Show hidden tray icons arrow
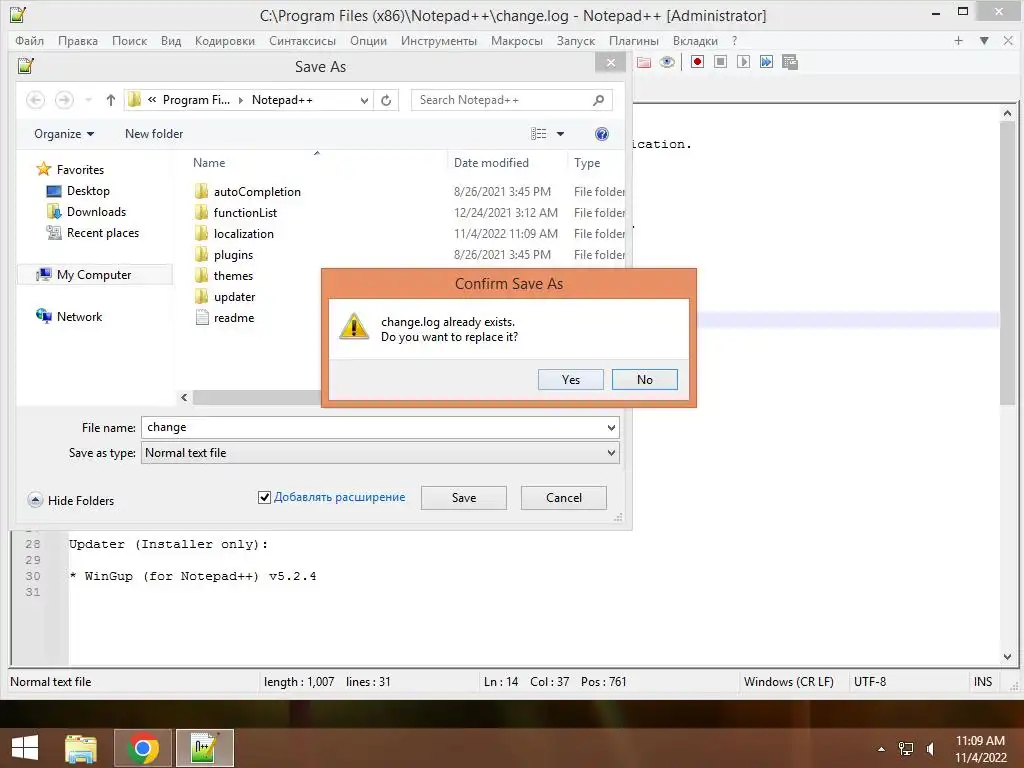The image size is (1024, 768). pyautogui.click(x=881, y=748)
